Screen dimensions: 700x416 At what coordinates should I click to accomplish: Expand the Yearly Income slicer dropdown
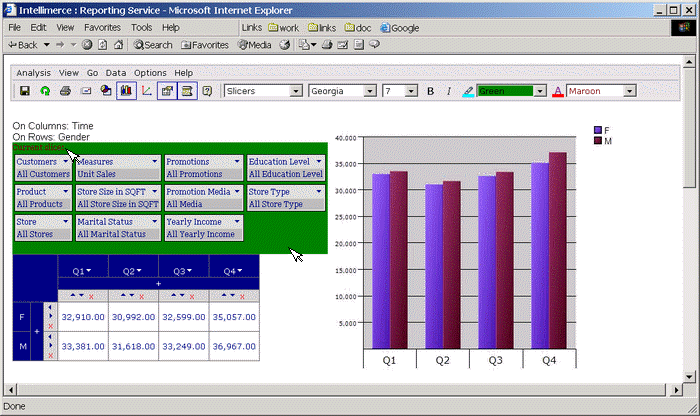click(x=237, y=221)
